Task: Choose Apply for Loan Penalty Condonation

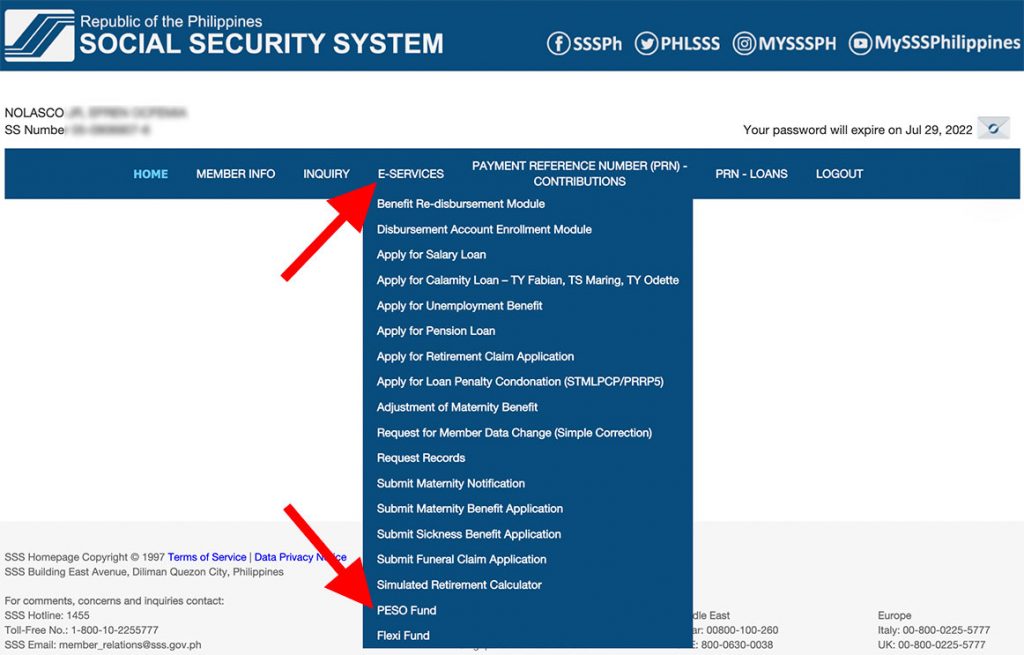Action: (520, 381)
